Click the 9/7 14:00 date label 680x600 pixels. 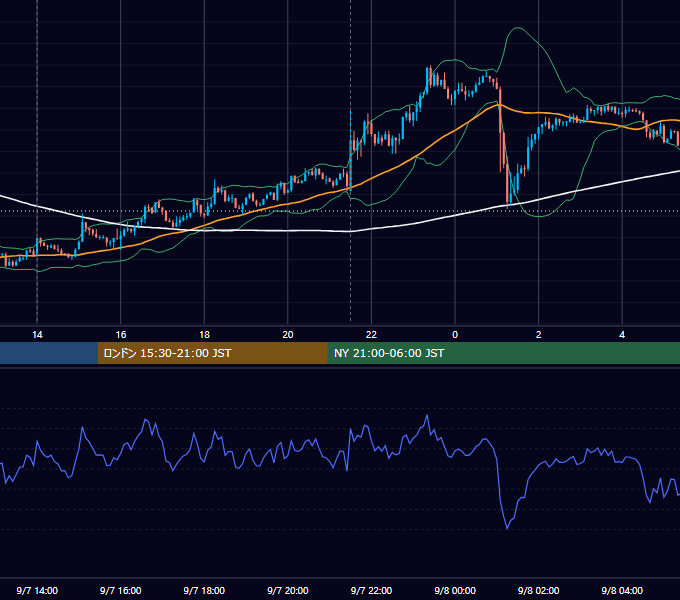[37, 590]
